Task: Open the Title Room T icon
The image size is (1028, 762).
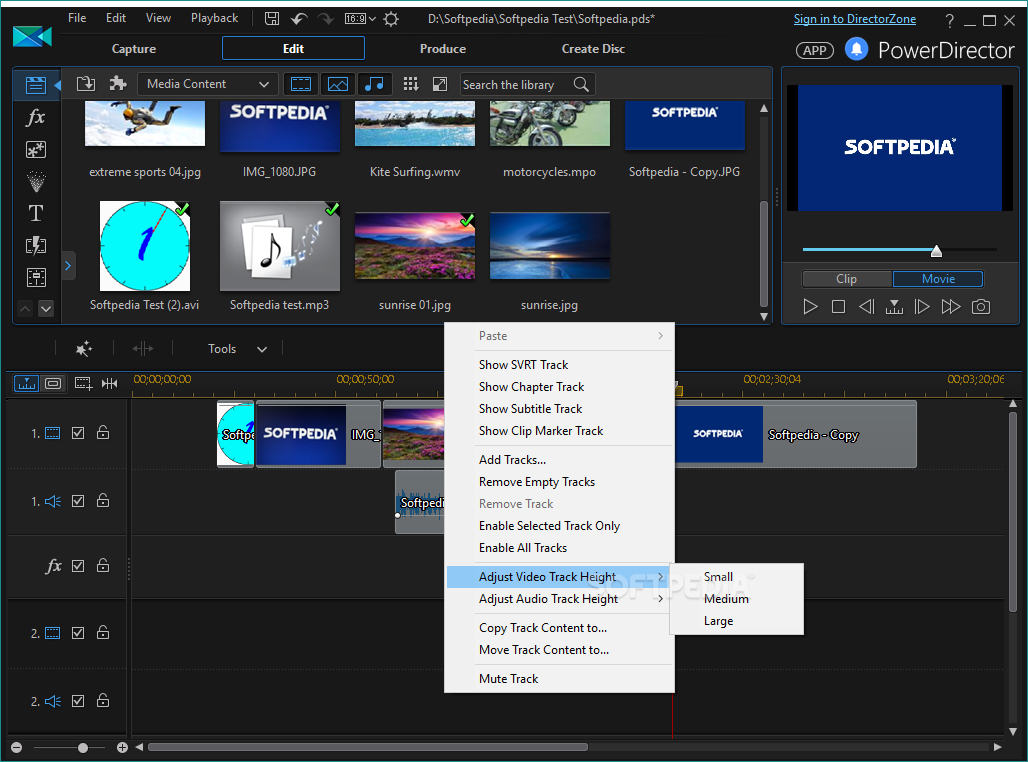Action: click(x=35, y=213)
